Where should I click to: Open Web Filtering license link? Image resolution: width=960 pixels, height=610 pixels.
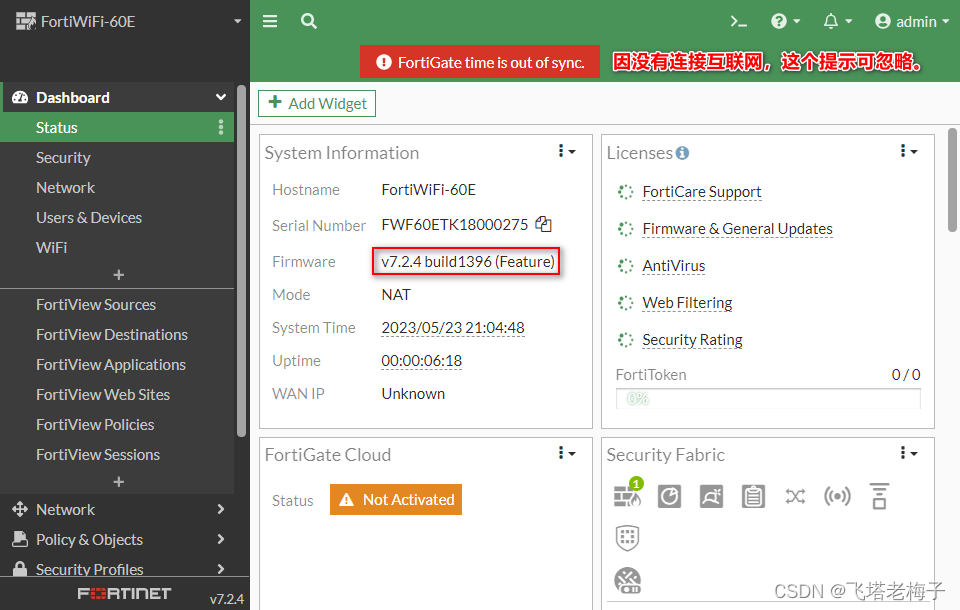(687, 303)
